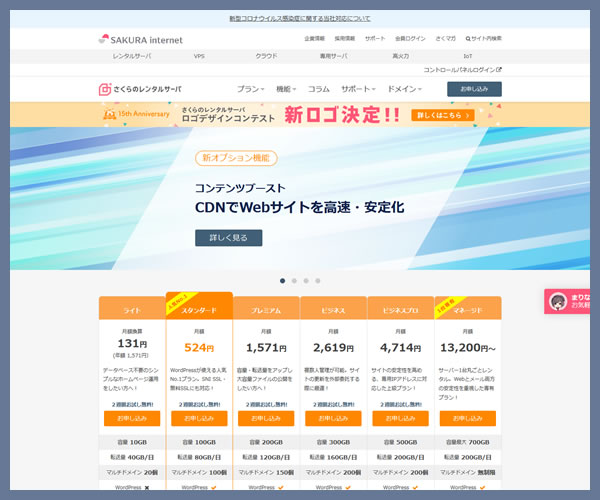The image size is (600, 500).
Task: Click the 新ロゴ決定!! banner text
Action: pos(342,114)
